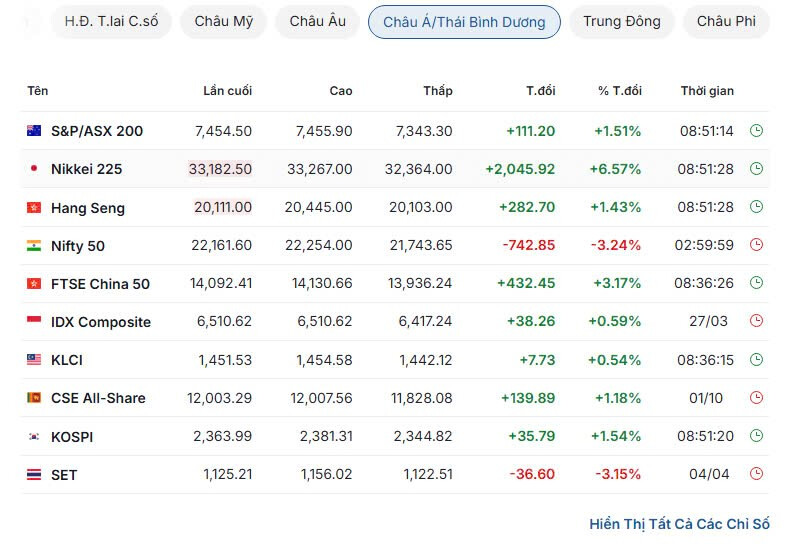The image size is (787, 549).
Task: Open the IDX Composite index link
Action: coord(101,322)
